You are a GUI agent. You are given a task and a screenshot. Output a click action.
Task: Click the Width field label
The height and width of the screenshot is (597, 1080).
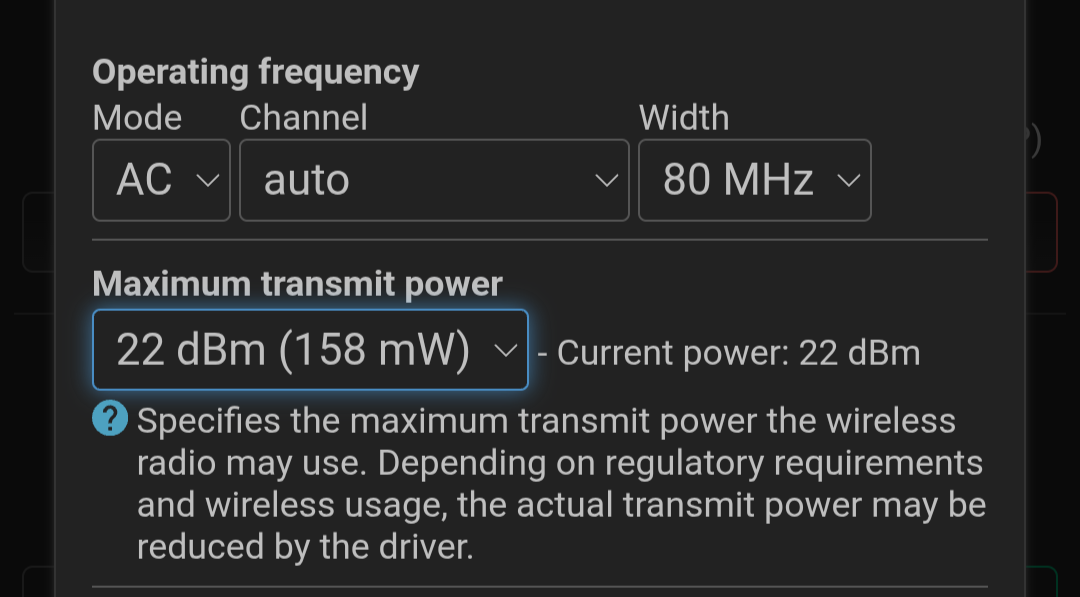[x=684, y=118]
